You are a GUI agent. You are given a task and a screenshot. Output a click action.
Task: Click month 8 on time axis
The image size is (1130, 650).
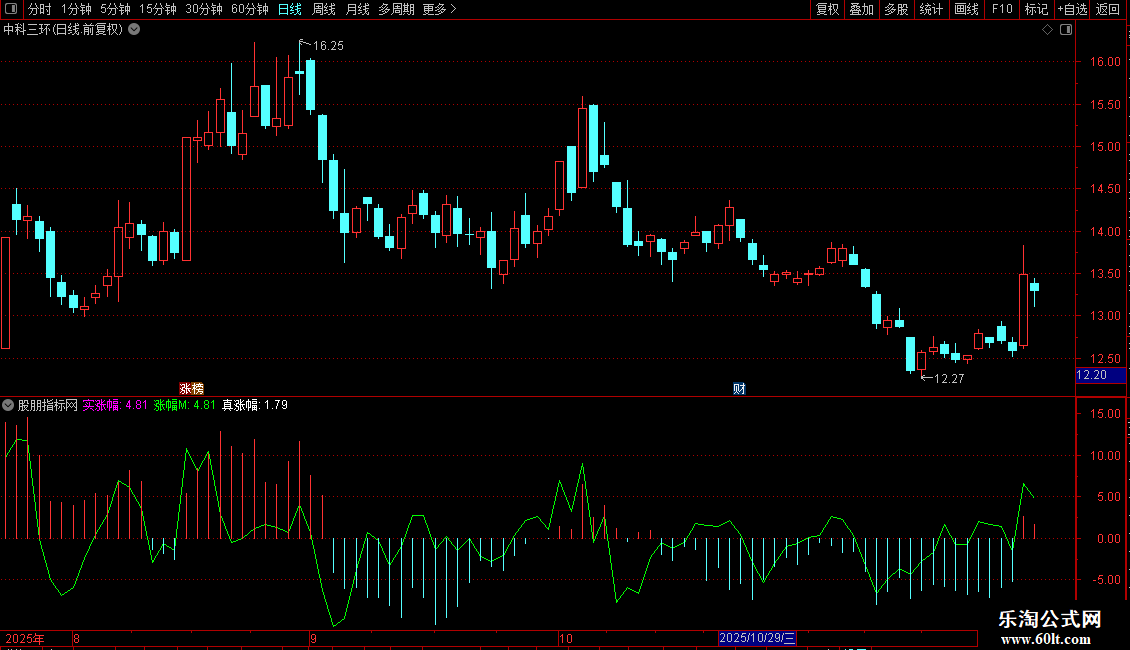click(76, 638)
